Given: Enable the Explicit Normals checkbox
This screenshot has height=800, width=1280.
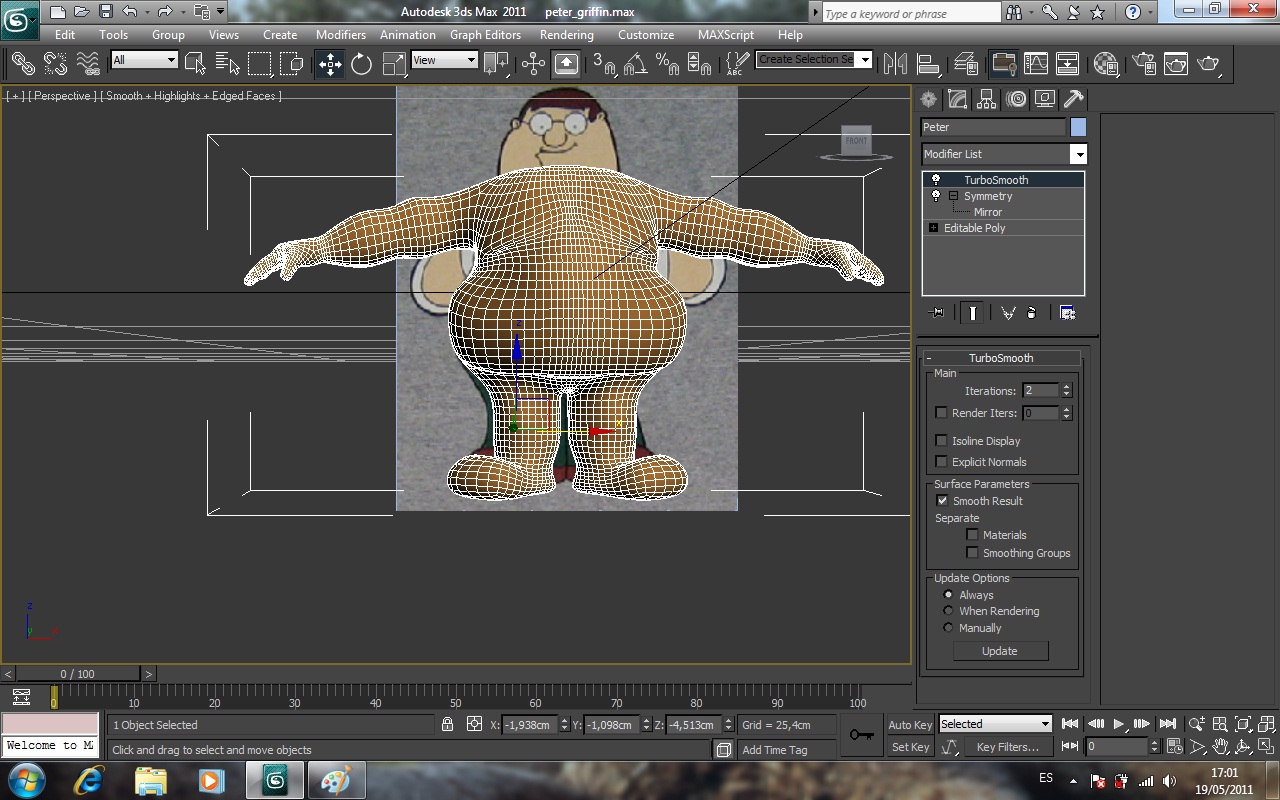Looking at the screenshot, I should point(941,462).
